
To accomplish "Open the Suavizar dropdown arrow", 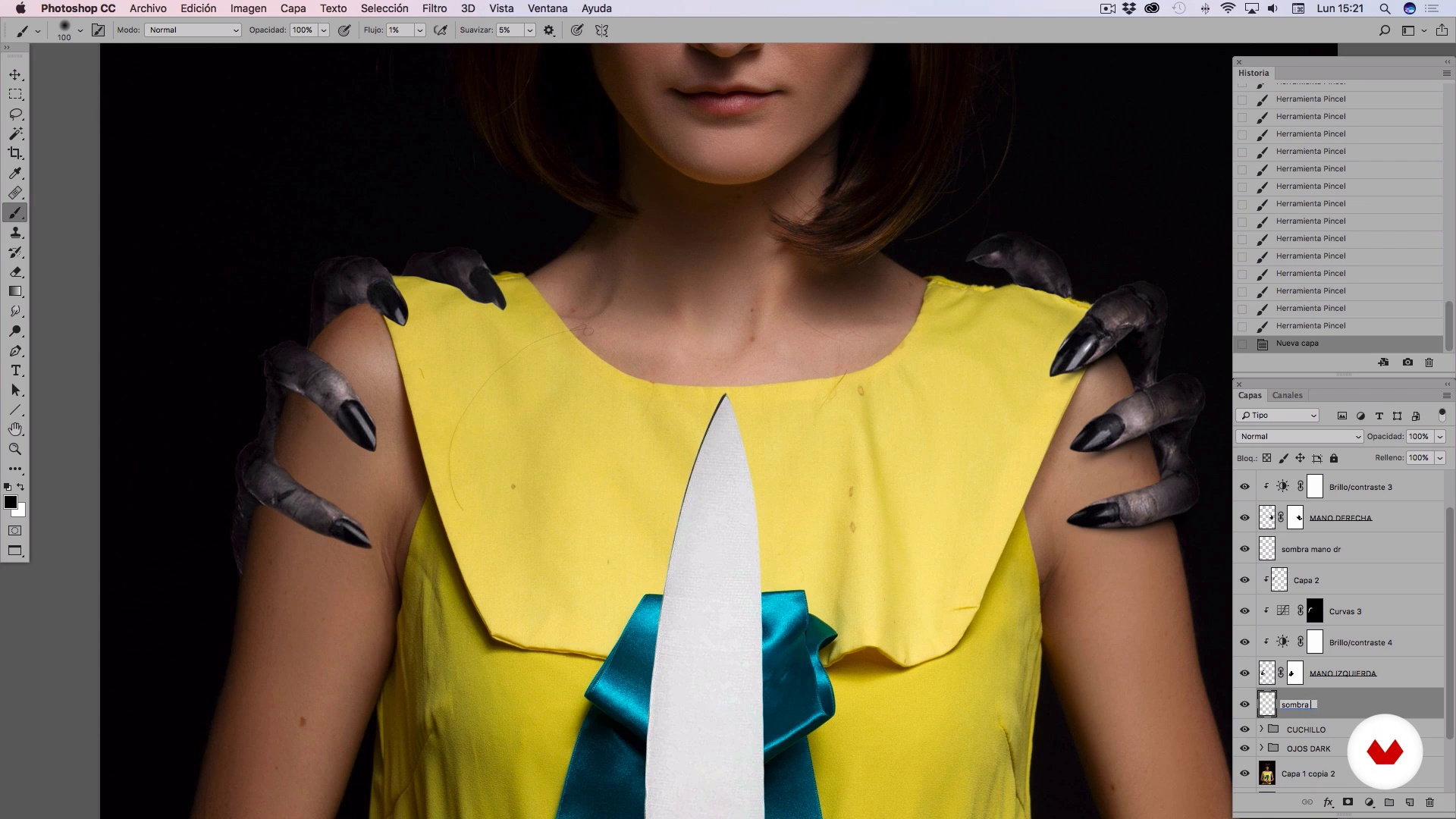I will pyautogui.click(x=530, y=30).
